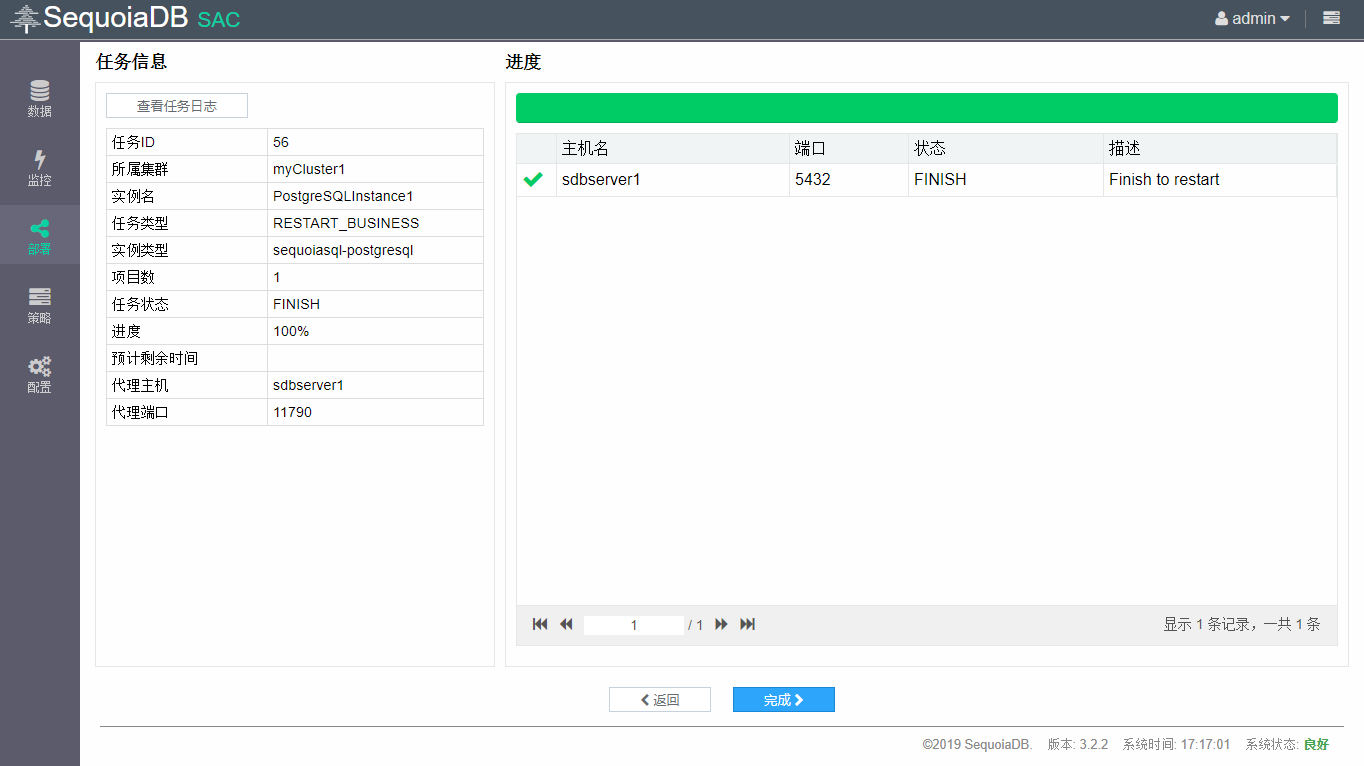Open the 策略 (Strategy) sidebar panel
Screen dimensions: 1364x766
point(39,305)
